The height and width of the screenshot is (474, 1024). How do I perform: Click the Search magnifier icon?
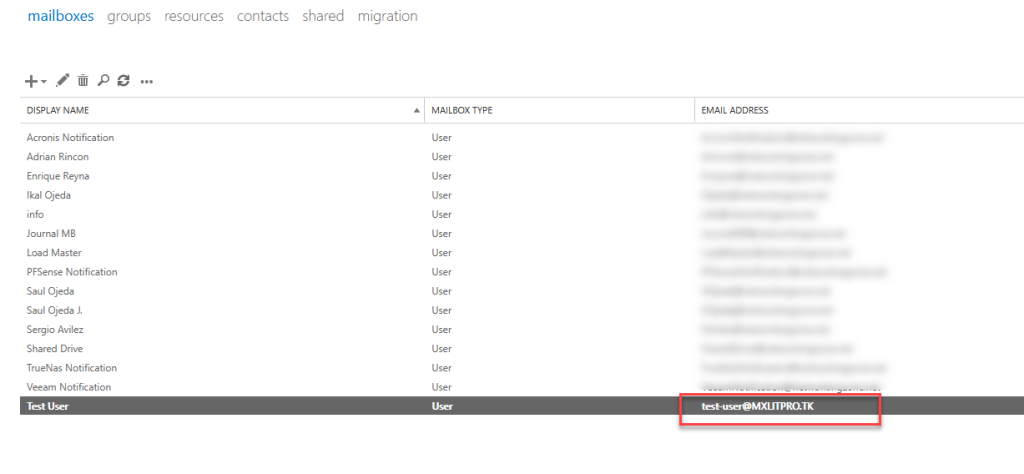tap(103, 81)
